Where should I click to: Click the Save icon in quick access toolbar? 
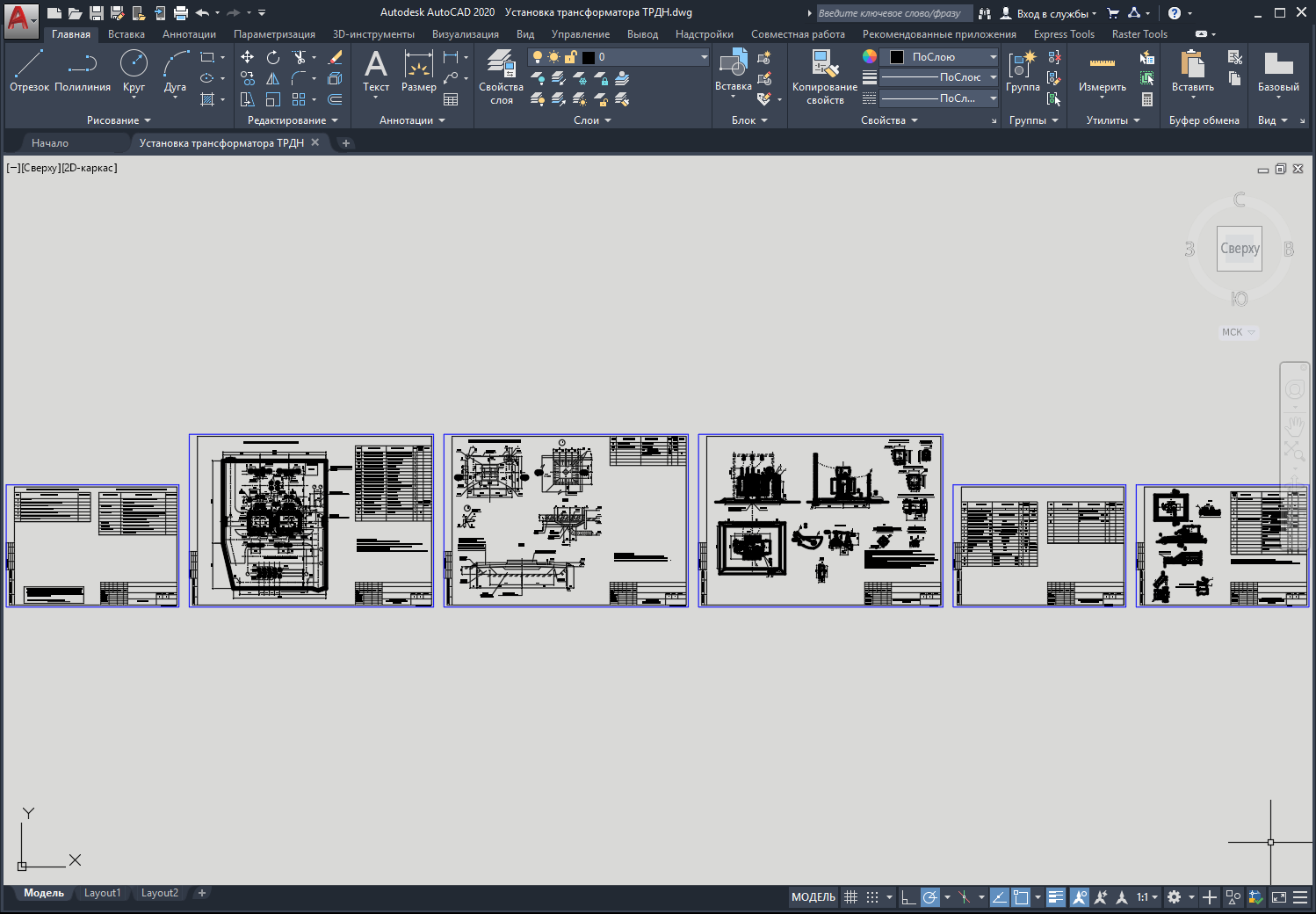[x=97, y=13]
